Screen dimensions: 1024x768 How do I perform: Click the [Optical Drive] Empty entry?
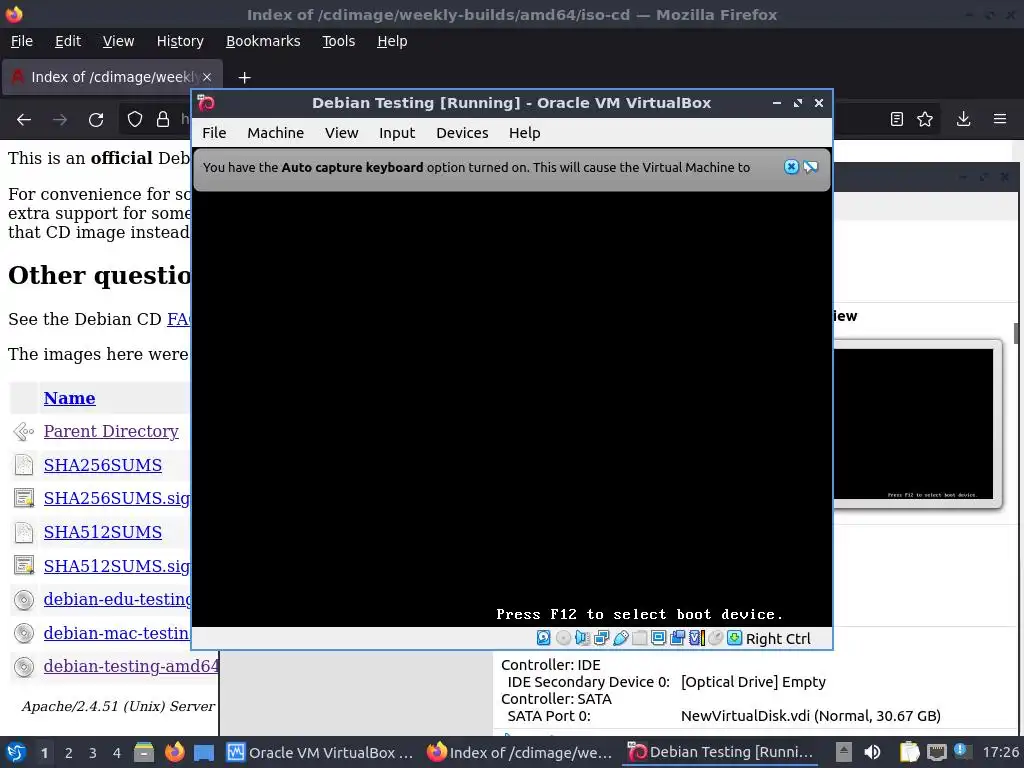(x=753, y=682)
